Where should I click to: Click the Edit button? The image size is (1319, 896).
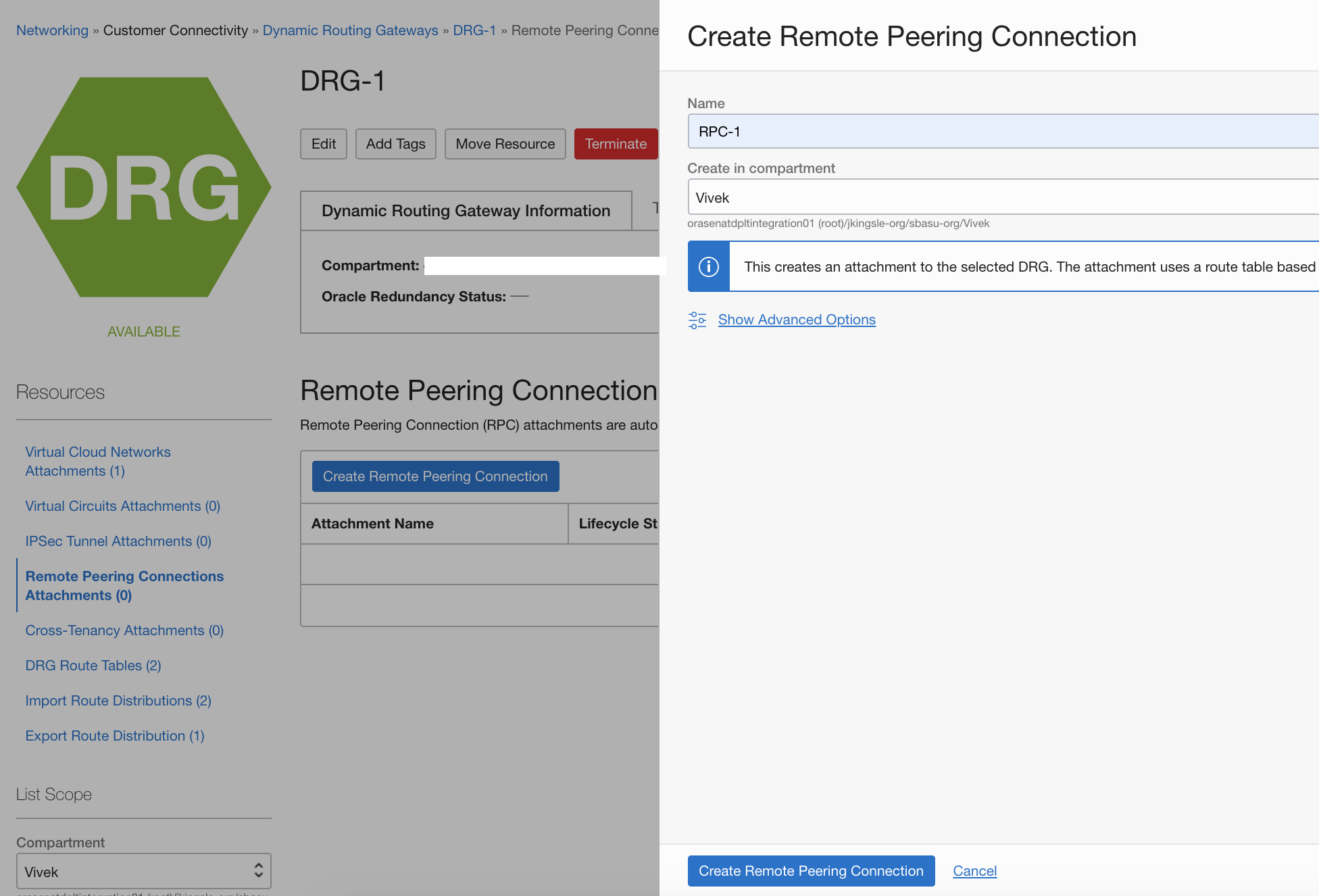pyautogui.click(x=323, y=143)
